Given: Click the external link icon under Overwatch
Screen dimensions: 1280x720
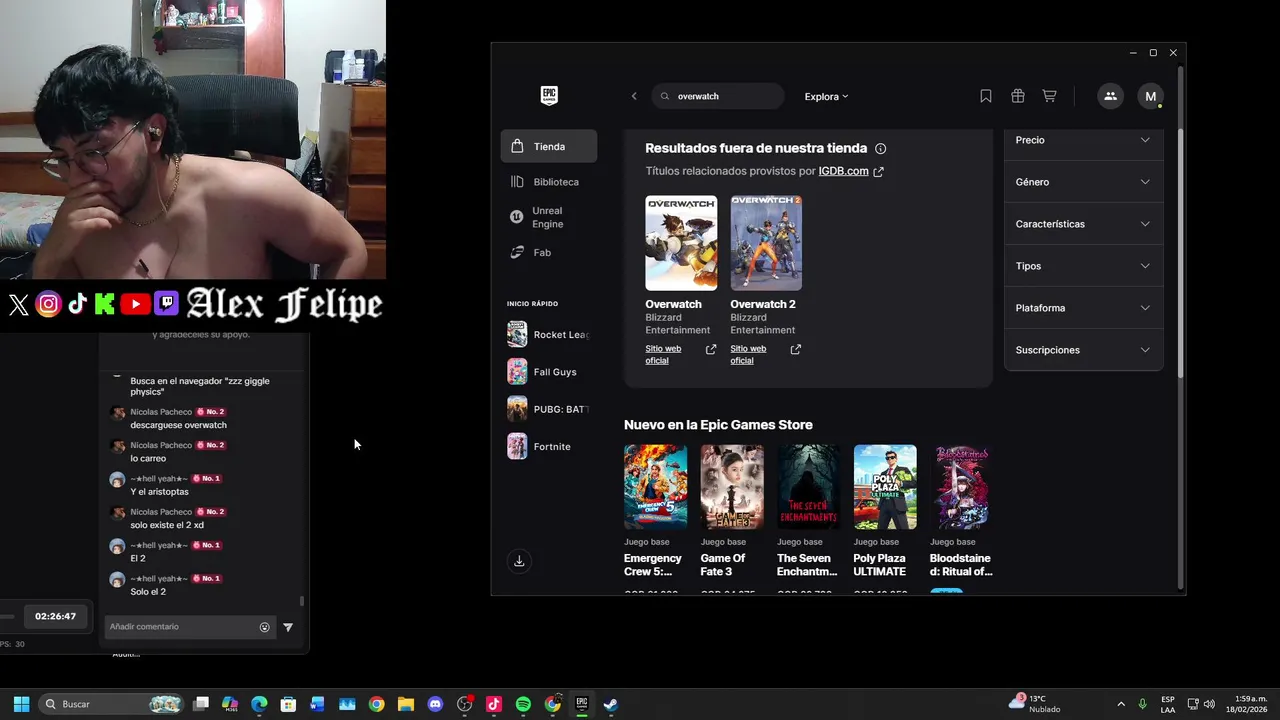Looking at the screenshot, I should pos(711,349).
